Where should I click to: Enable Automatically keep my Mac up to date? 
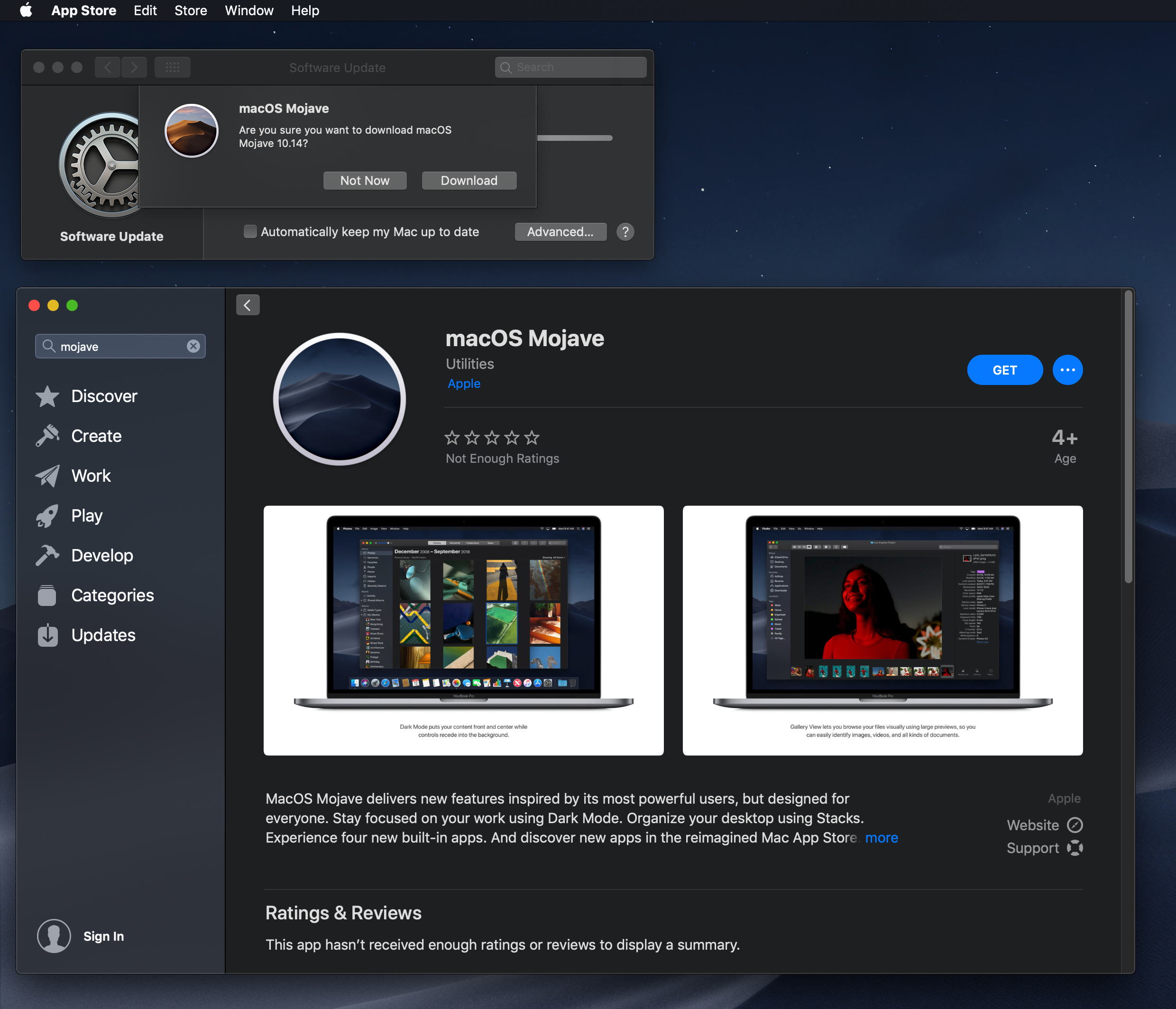[250, 231]
